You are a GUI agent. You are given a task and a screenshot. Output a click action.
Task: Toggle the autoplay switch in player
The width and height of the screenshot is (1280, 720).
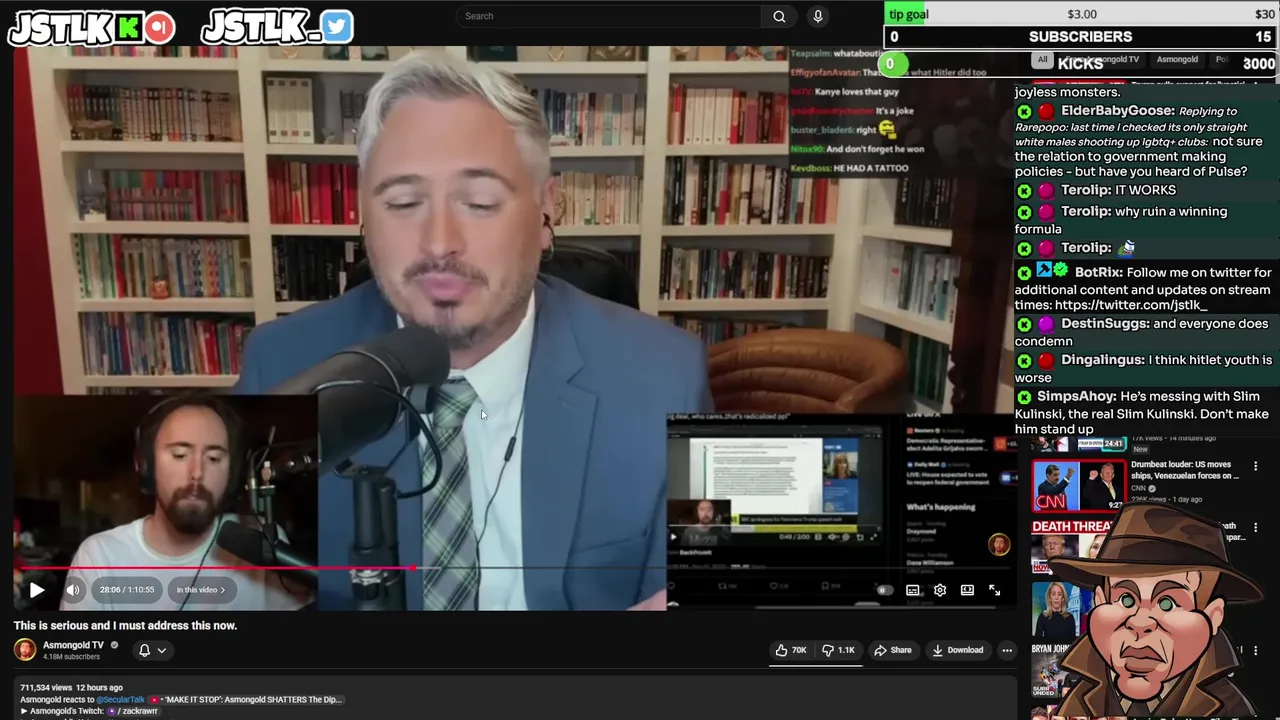[883, 590]
